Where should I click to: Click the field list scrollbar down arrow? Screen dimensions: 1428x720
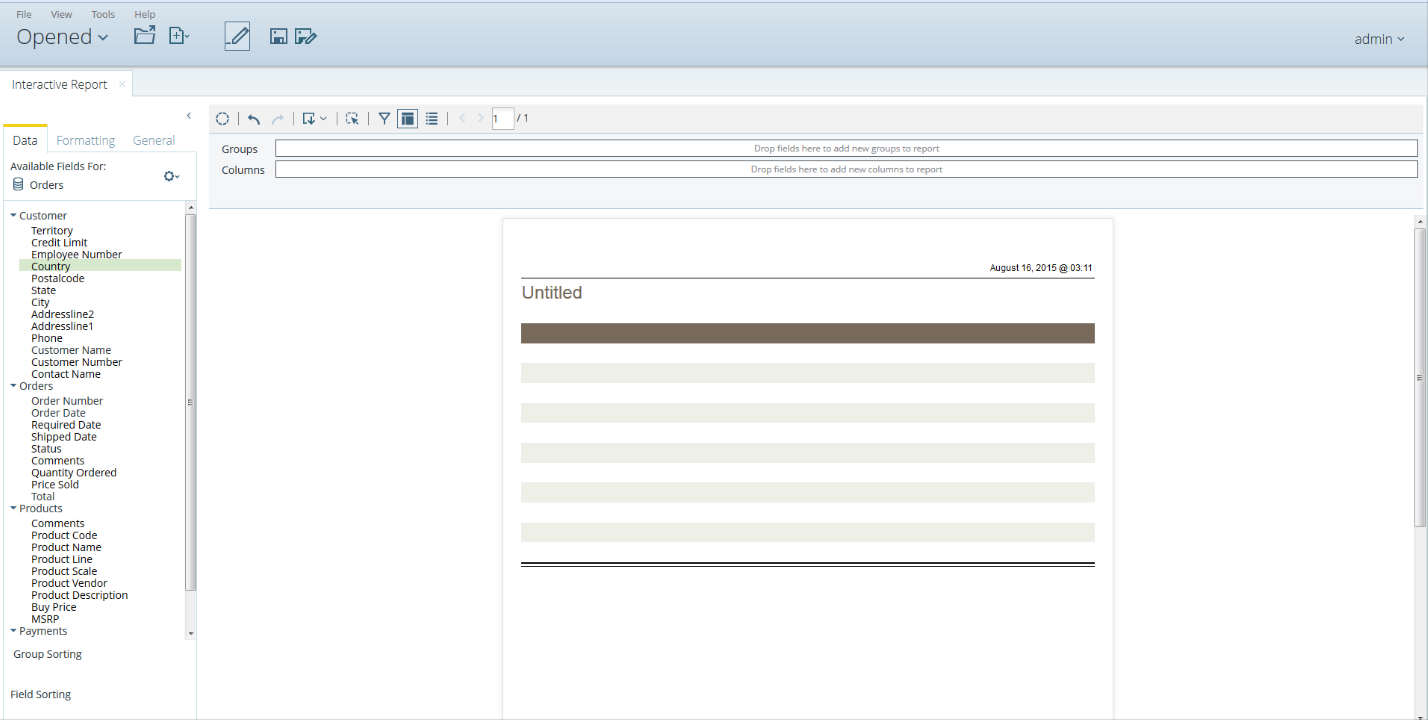191,634
